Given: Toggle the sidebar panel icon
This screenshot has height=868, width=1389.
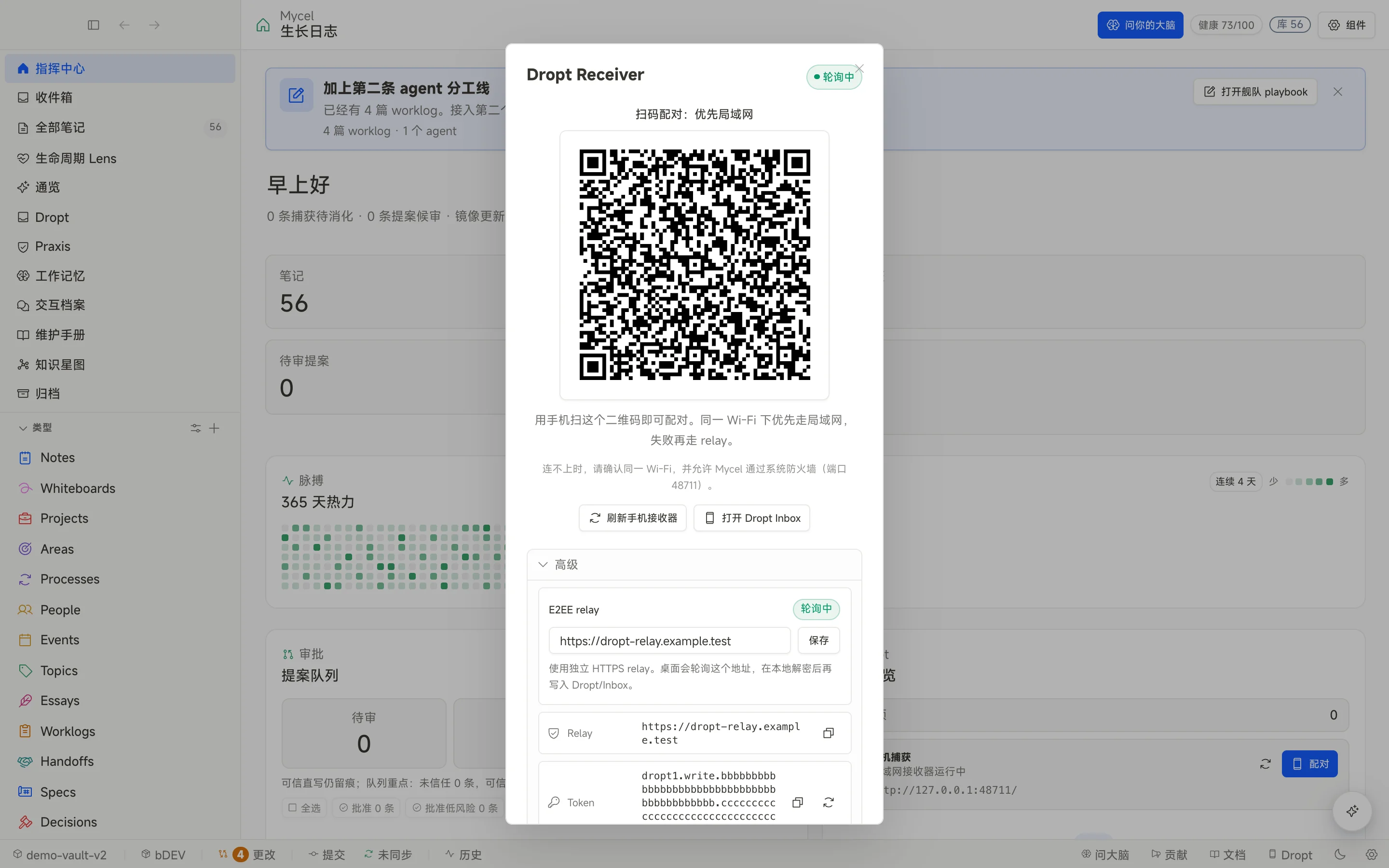Looking at the screenshot, I should pos(94,25).
